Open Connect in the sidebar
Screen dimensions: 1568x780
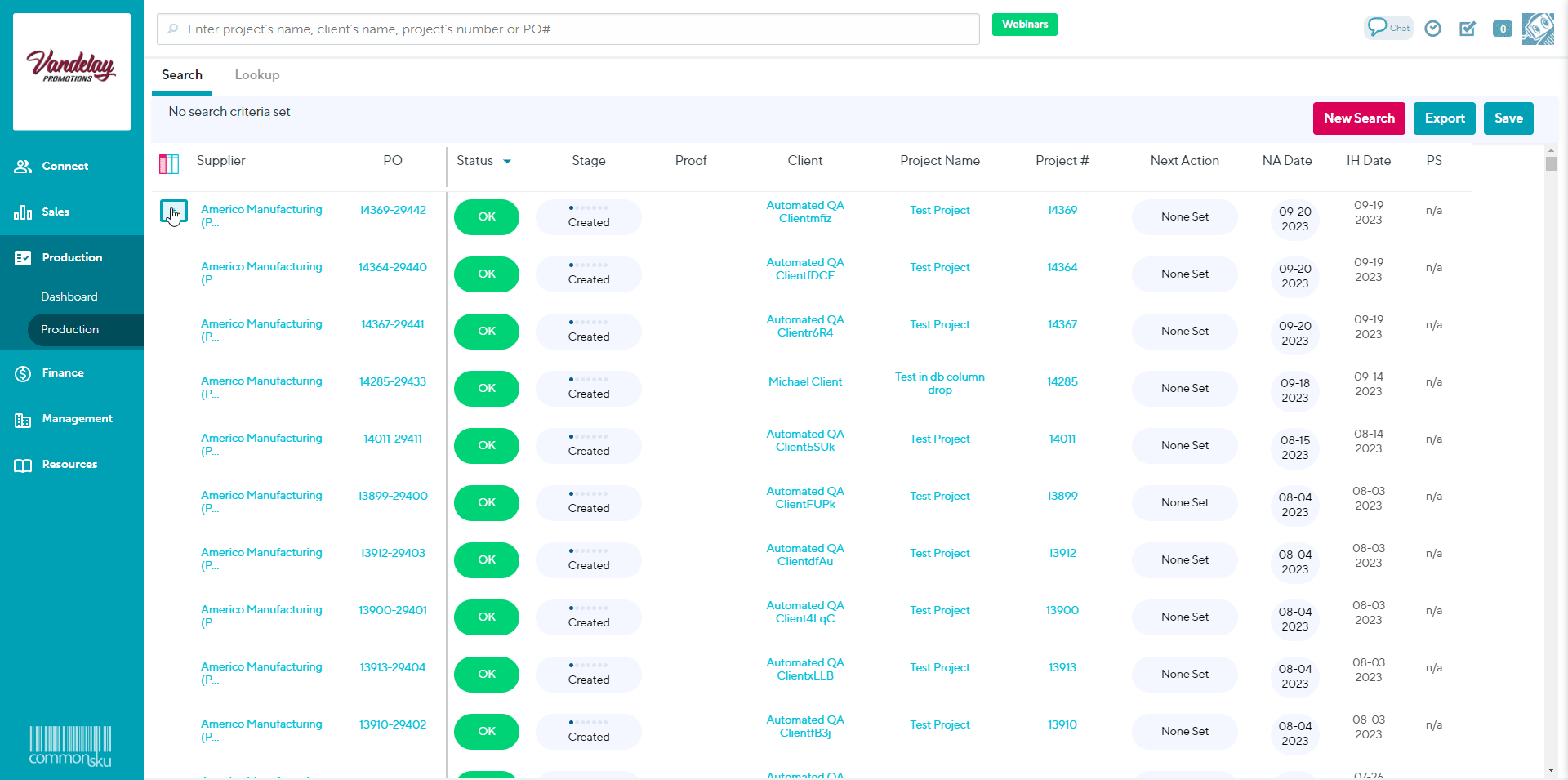65,166
